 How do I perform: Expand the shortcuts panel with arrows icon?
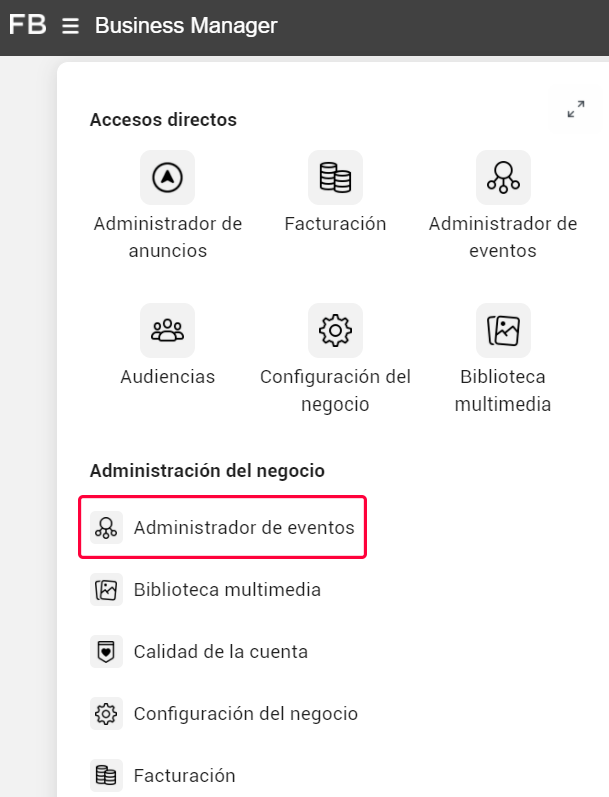click(576, 109)
